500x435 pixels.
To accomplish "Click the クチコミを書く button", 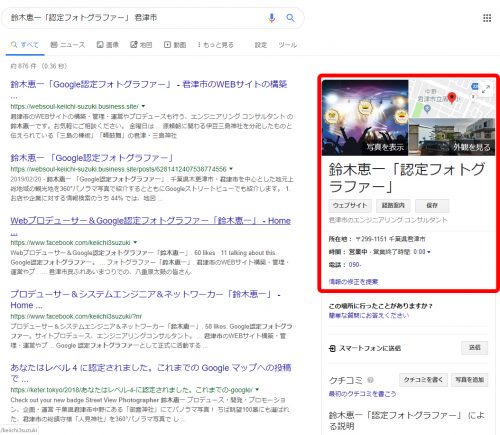I will pos(423,380).
